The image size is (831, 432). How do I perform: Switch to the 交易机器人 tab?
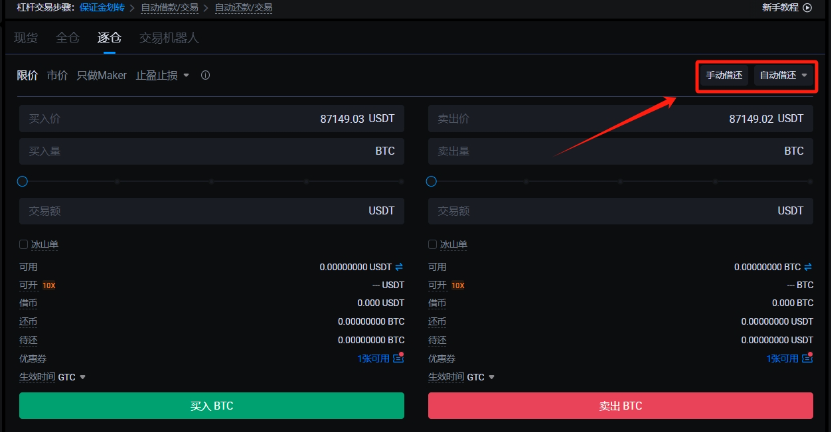[169, 38]
